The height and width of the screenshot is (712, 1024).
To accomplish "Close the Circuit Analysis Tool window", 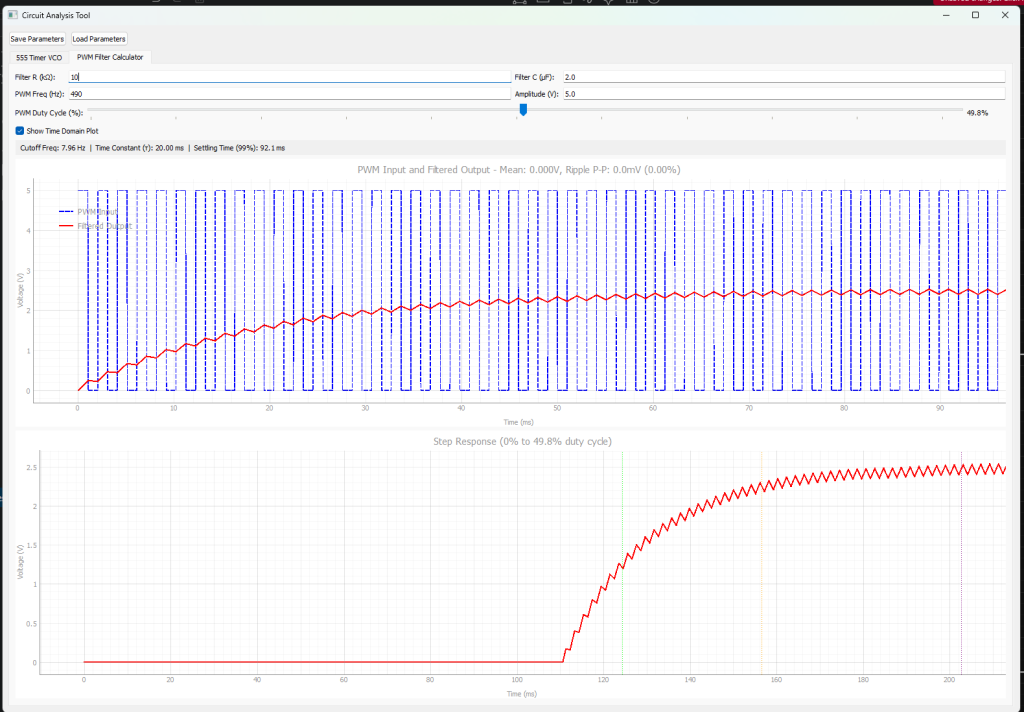I will [1004, 15].
